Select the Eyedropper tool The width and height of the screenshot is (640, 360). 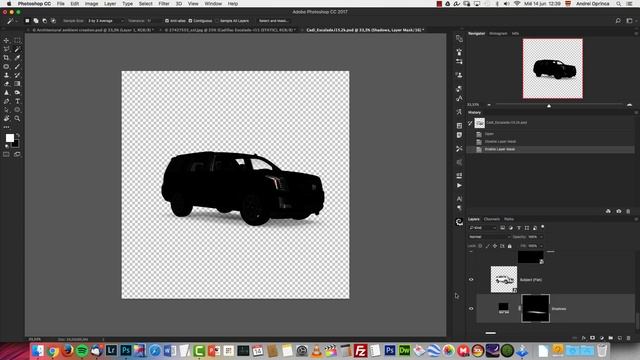tap(17, 58)
